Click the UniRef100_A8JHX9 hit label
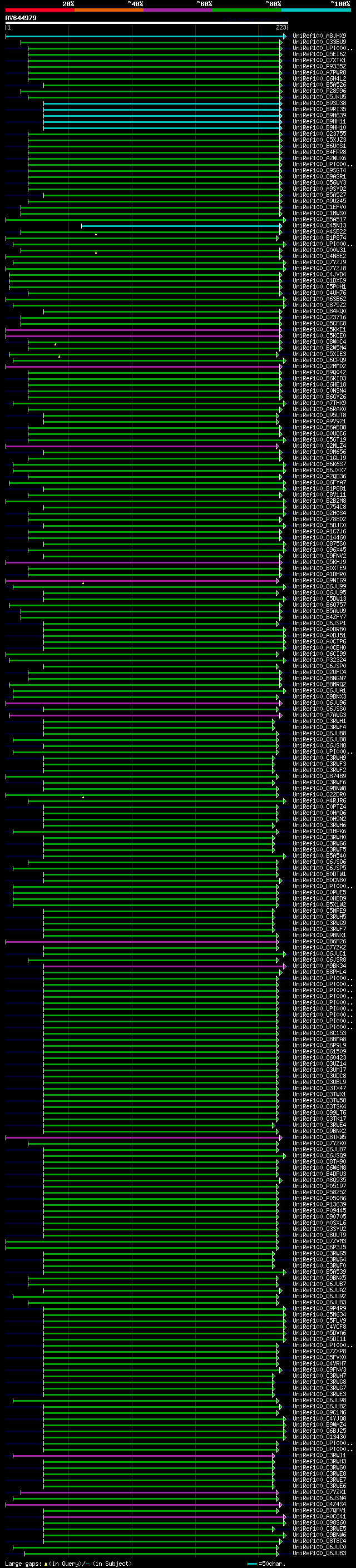This screenshot has height=1568, width=356. [x=319, y=36]
